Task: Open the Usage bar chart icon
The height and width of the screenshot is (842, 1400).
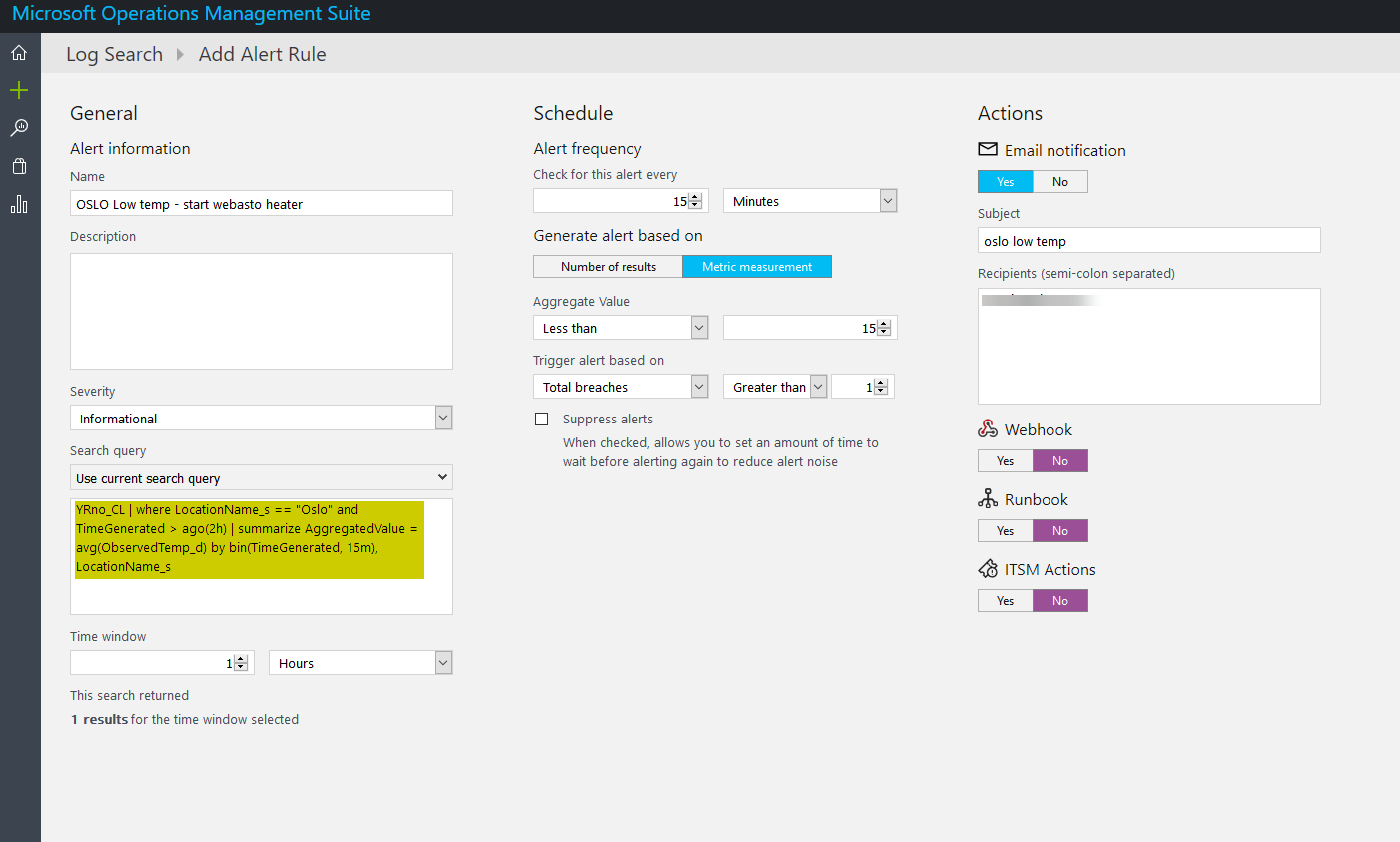Action: click(19, 204)
